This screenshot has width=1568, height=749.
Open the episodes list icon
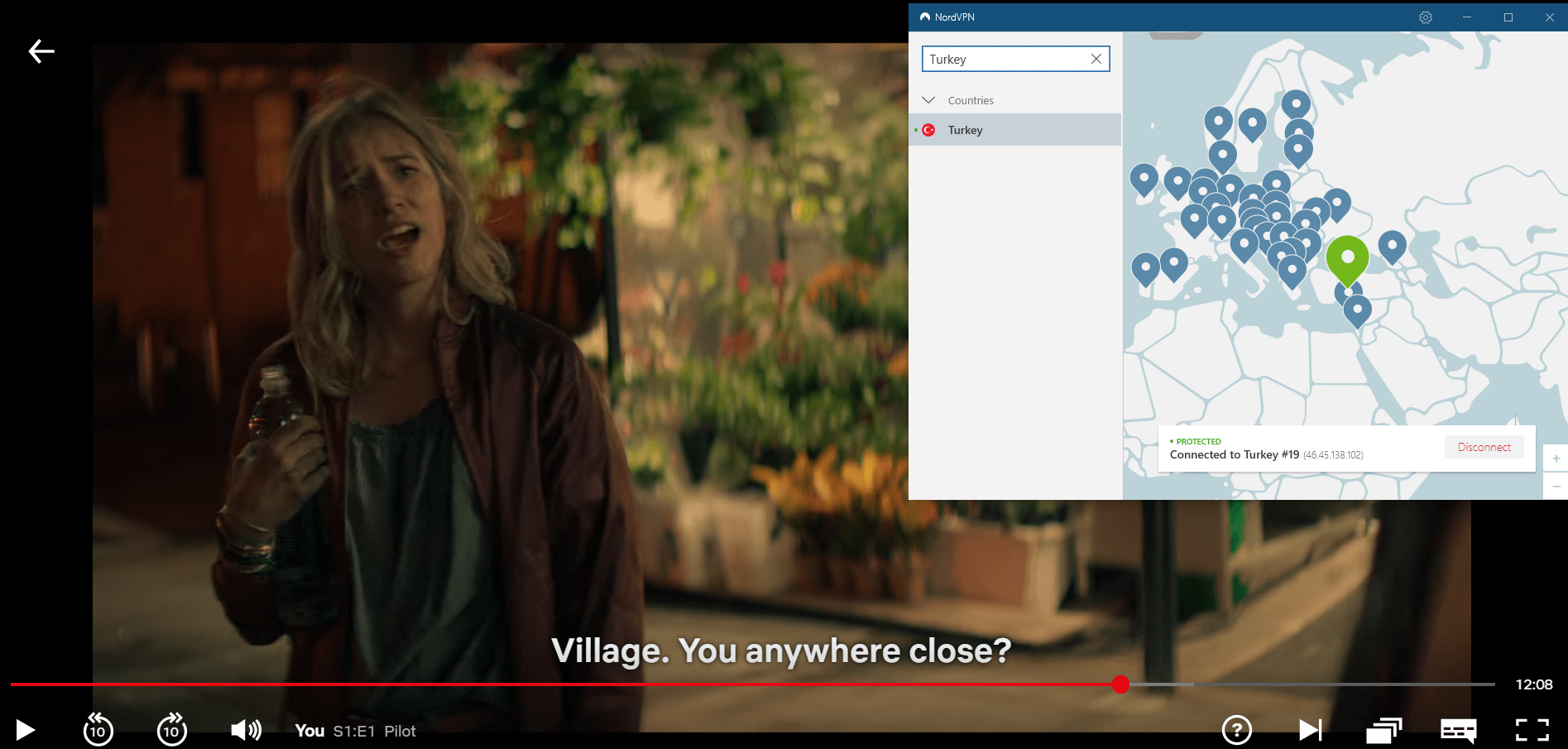coord(1383,730)
